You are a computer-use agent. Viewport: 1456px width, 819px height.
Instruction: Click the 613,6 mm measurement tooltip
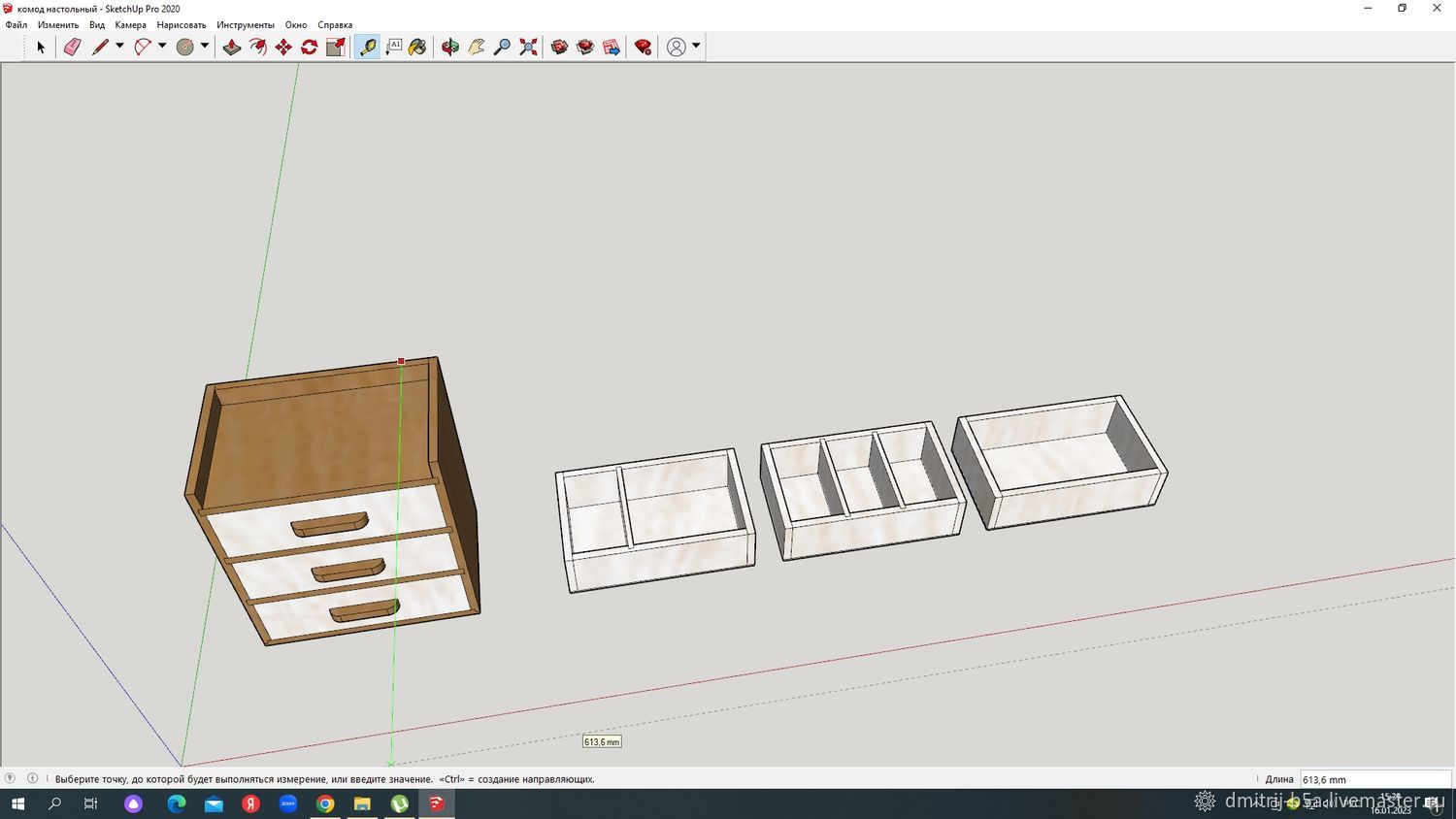602,741
